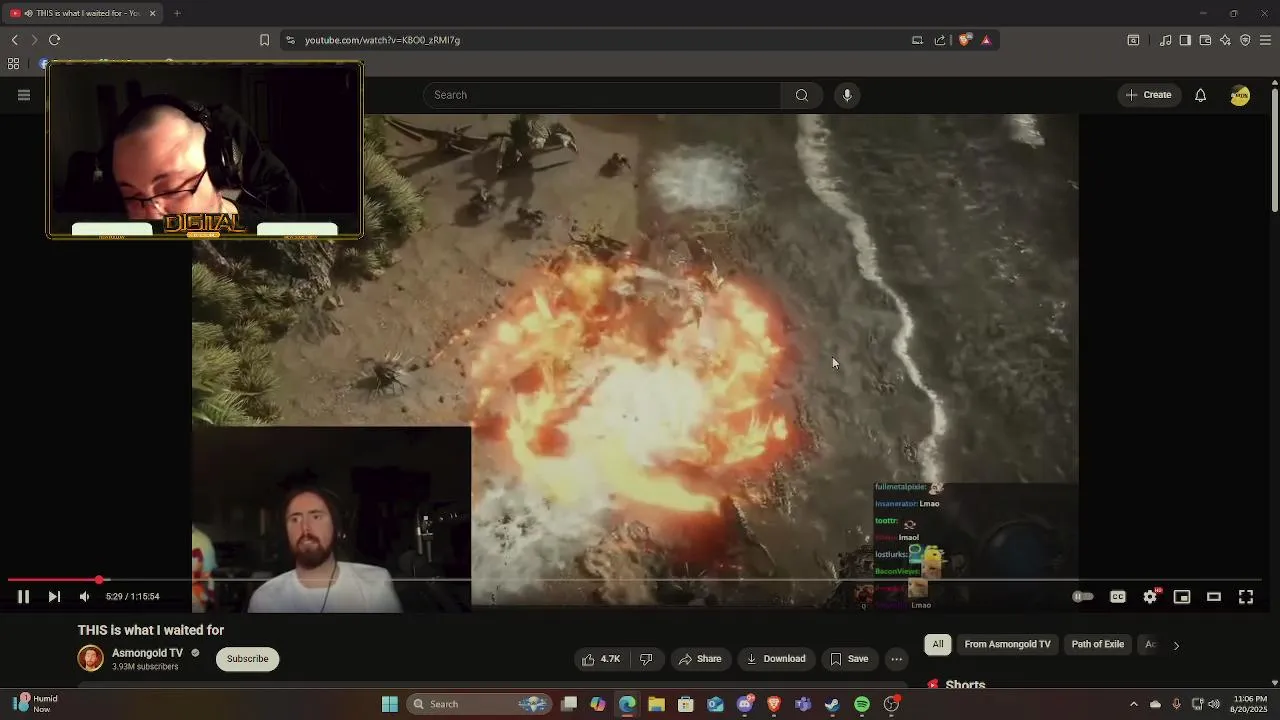Image resolution: width=1280 pixels, height=720 pixels.
Task: Toggle the autoplay switch
Action: [x=1083, y=597]
